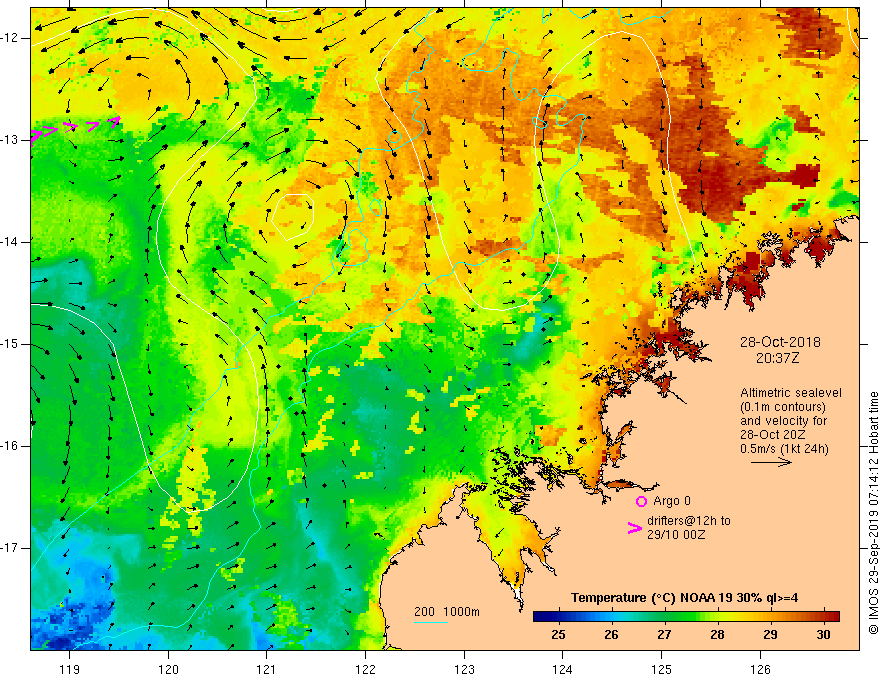
Task: Click the temperature colorbar gradient
Action: (686, 617)
